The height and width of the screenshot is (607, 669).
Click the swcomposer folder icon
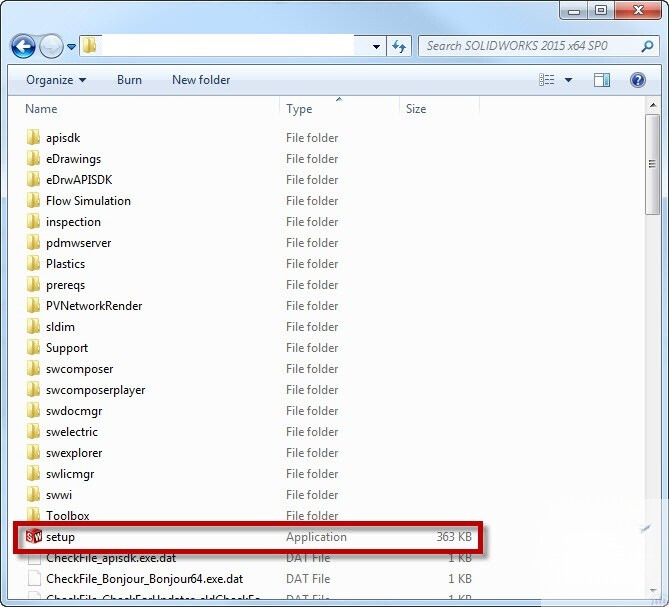click(x=33, y=368)
